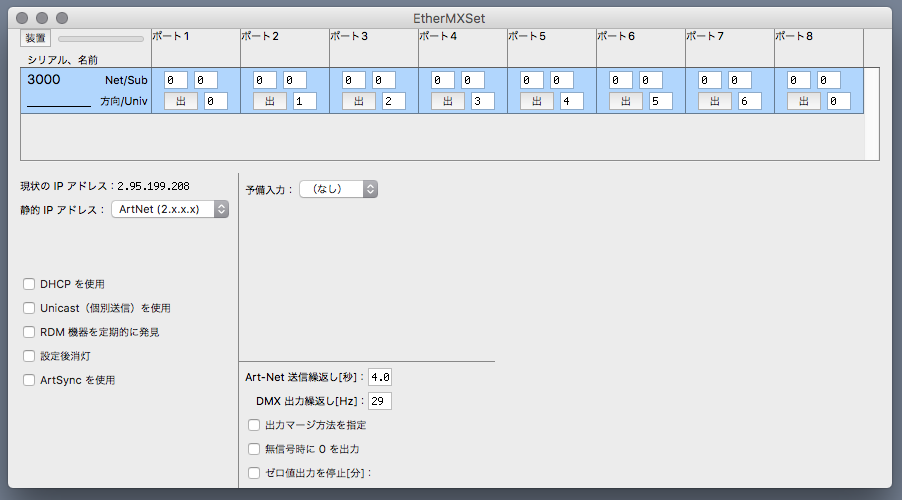902x500 pixels.
Task: Click device name field under 3000
Action: pos(59,100)
